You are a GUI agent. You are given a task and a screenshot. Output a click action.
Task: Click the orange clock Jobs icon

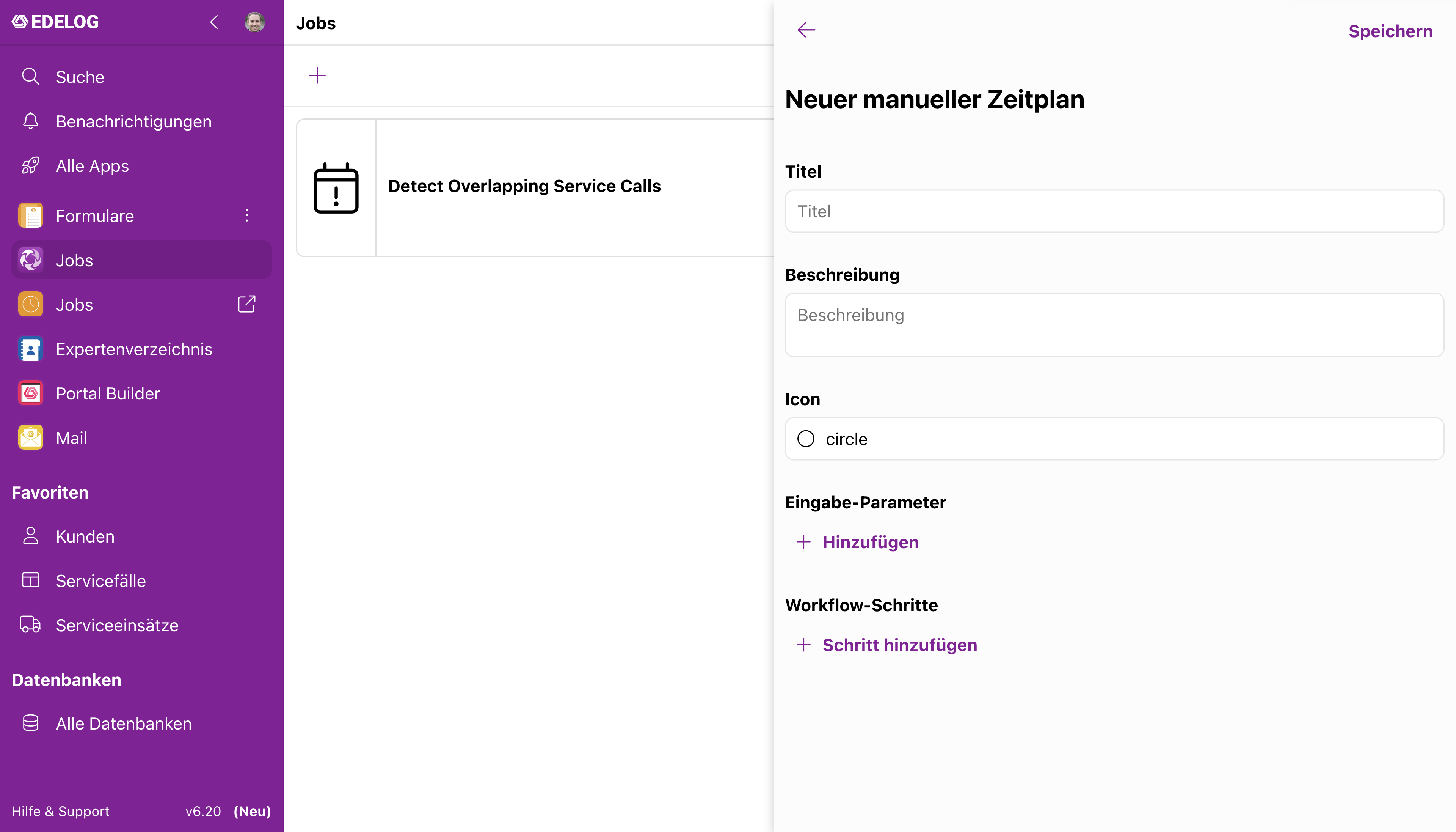point(30,305)
